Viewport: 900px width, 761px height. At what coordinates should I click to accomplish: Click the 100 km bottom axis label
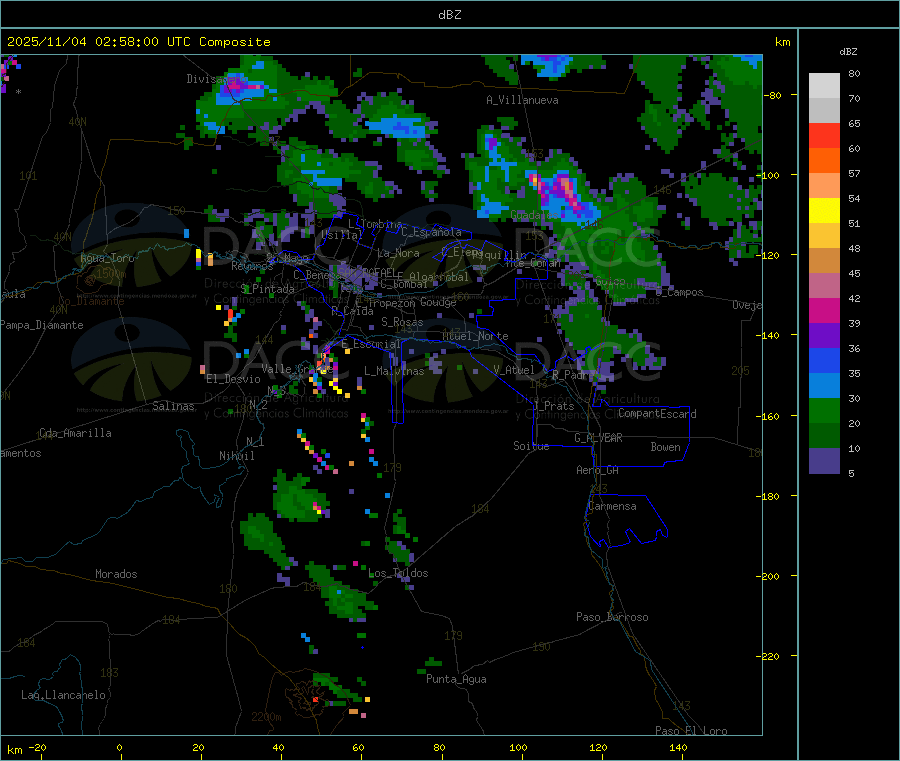(518, 747)
